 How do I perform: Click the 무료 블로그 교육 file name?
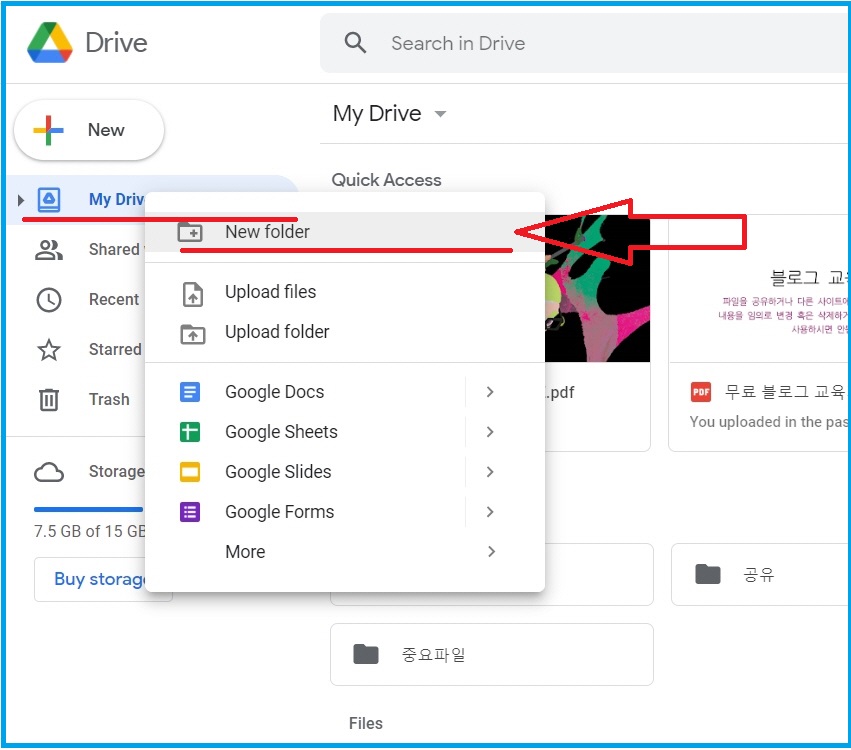tap(786, 391)
